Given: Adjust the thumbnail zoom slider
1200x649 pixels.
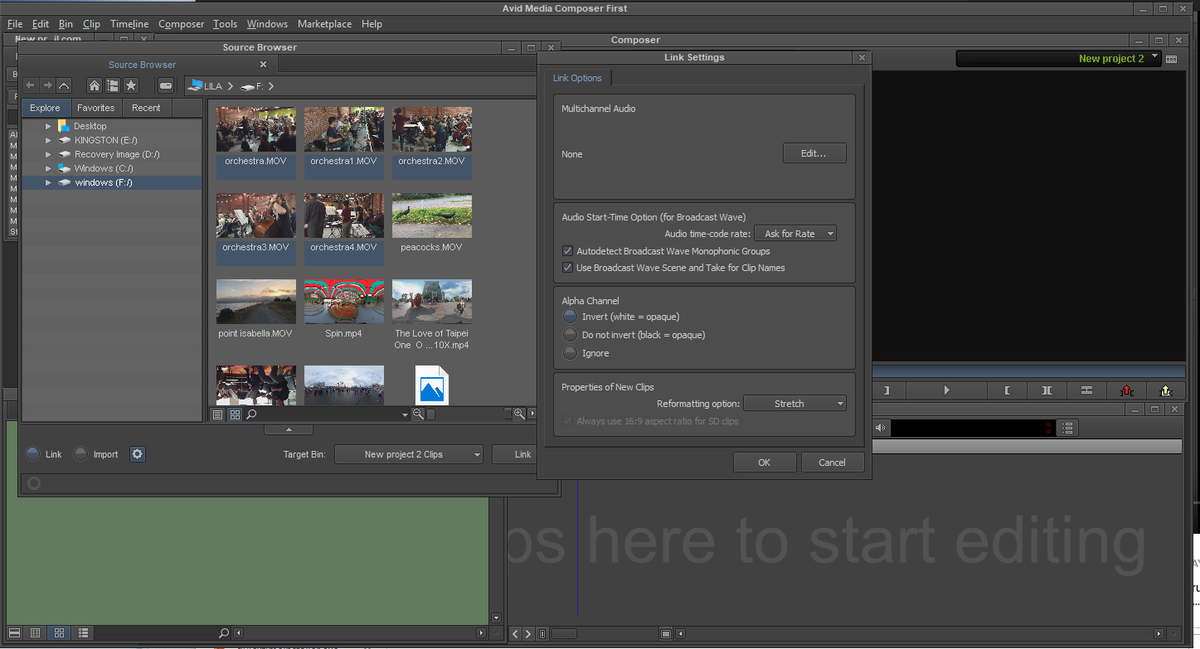Looking at the screenshot, I should [429, 414].
